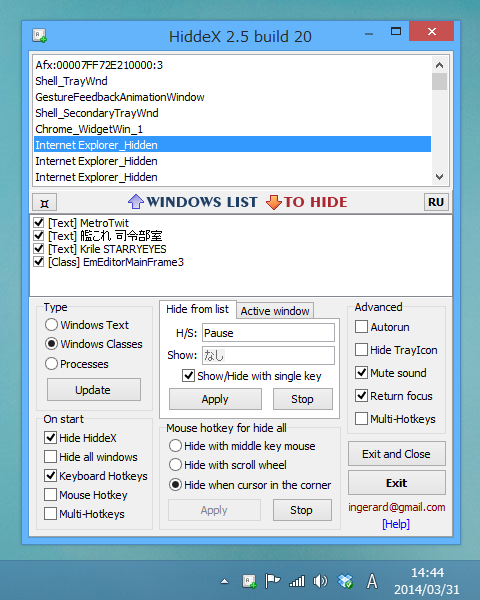
Task: Enable Multi-Hotkeys in Advanced group
Action: (395, 419)
